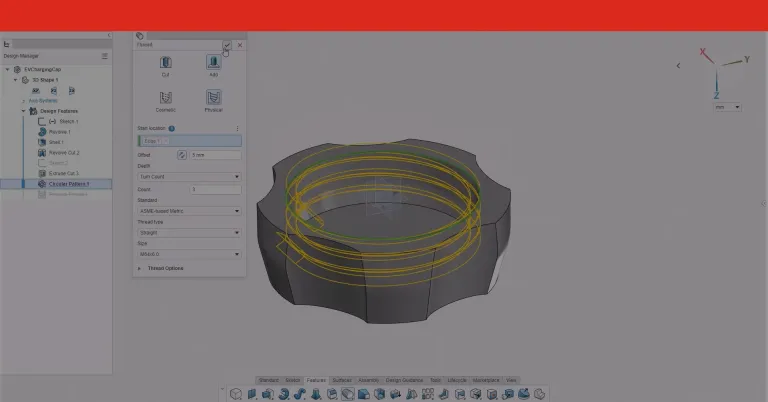This screenshot has width=768, height=402.
Task: Open the Depth Turn Count dropdown
Action: [x=190, y=177]
